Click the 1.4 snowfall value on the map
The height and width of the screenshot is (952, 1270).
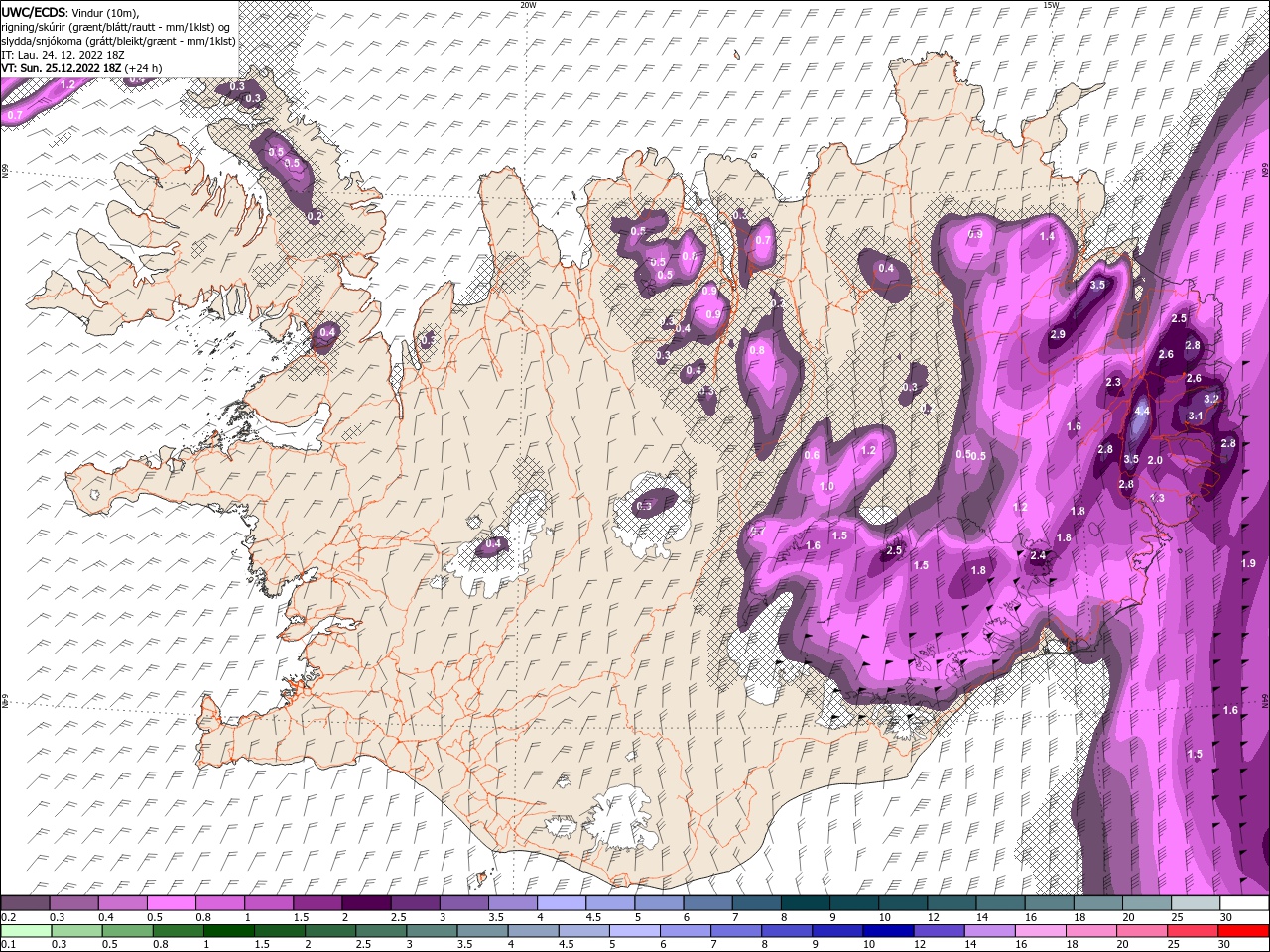[1048, 236]
